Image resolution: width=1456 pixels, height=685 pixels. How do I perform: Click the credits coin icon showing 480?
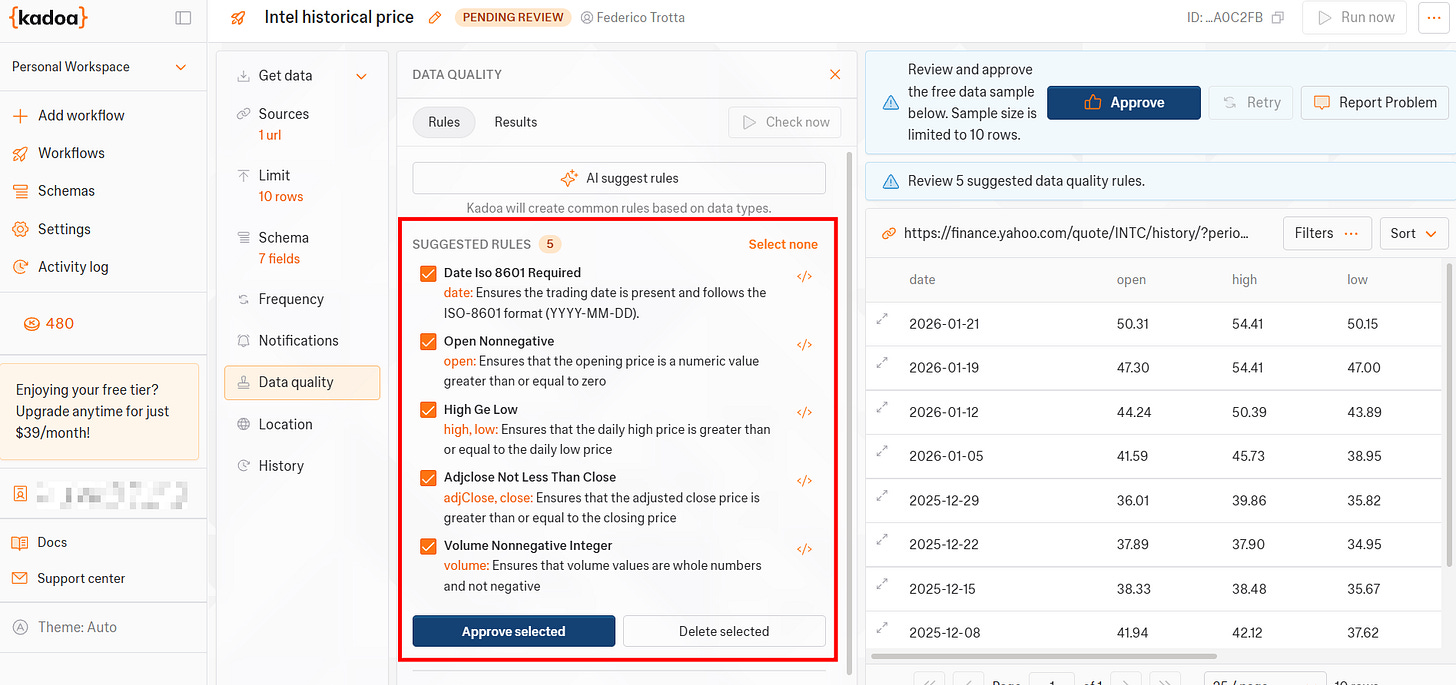pyautogui.click(x=32, y=323)
